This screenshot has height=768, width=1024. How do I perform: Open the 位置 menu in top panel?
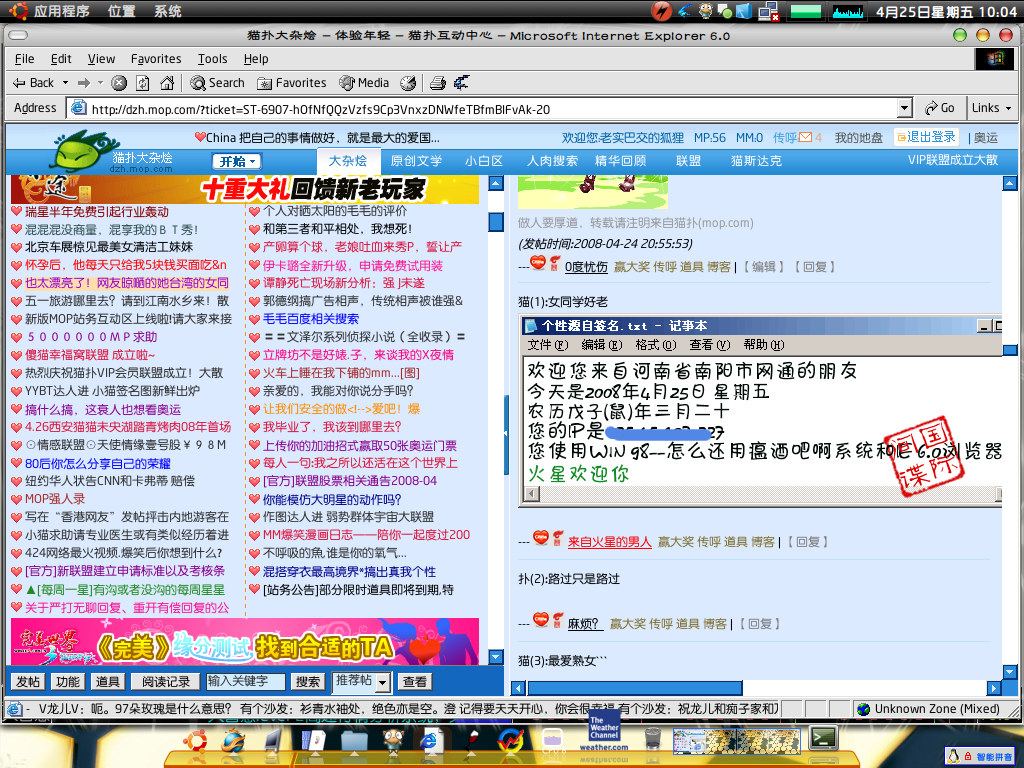(122, 11)
